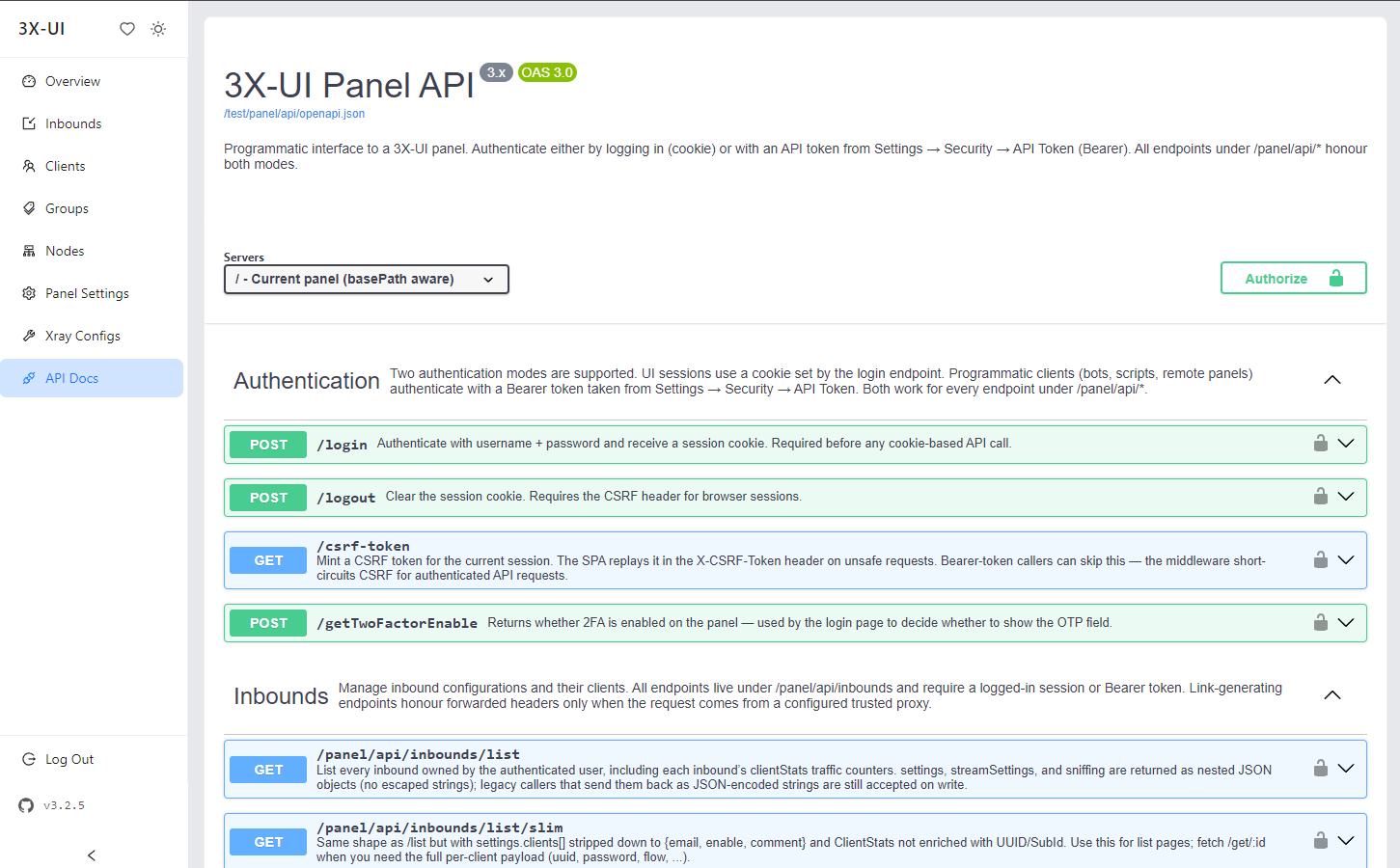
Task: Expand the /getTwoFactorEnable endpoint chevron
Action: pos(1346,623)
